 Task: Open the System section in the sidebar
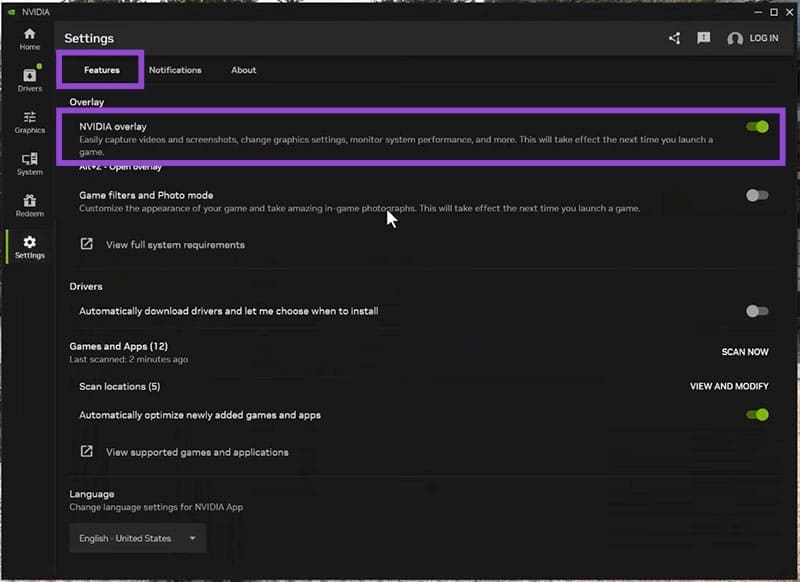pyautogui.click(x=29, y=165)
